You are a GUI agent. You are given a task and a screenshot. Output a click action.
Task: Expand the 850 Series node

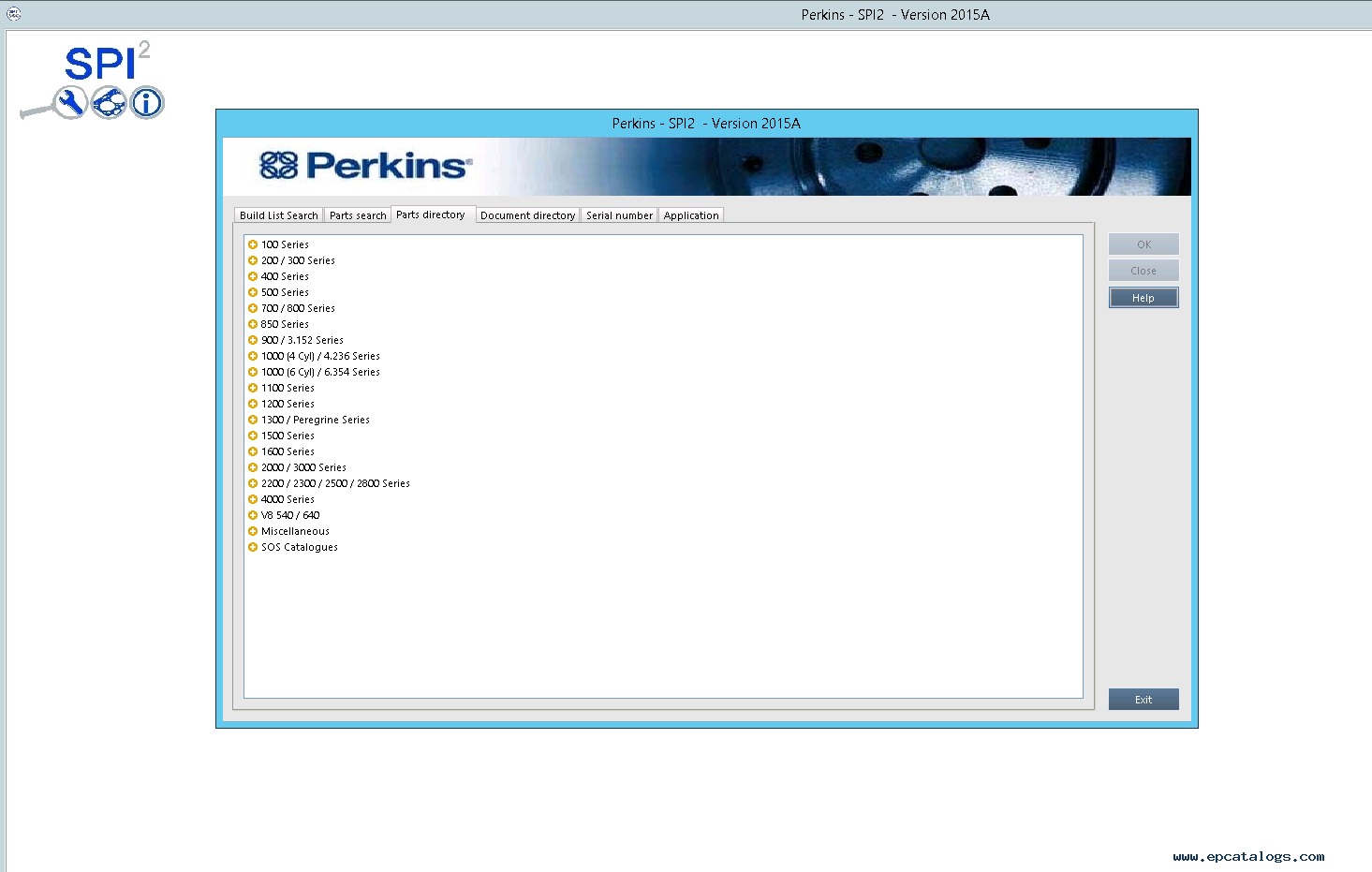point(253,324)
